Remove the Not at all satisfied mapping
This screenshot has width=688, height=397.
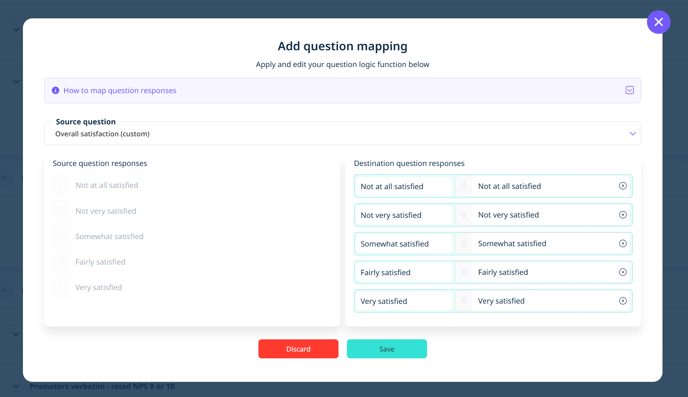pyautogui.click(x=623, y=186)
